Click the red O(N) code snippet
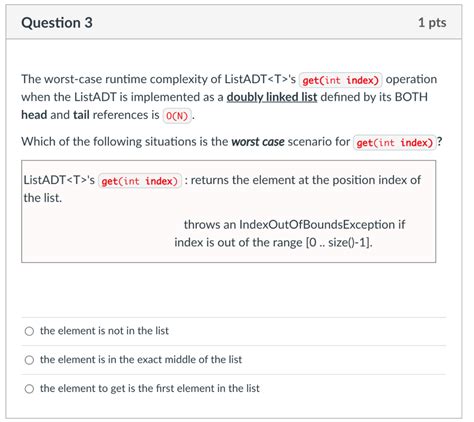474x422 pixels. pos(177,116)
